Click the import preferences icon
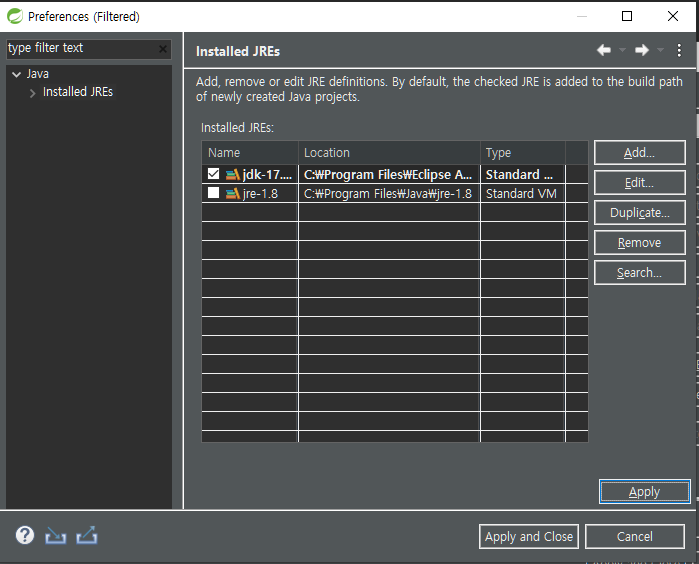The width and height of the screenshot is (699, 564). 56,535
